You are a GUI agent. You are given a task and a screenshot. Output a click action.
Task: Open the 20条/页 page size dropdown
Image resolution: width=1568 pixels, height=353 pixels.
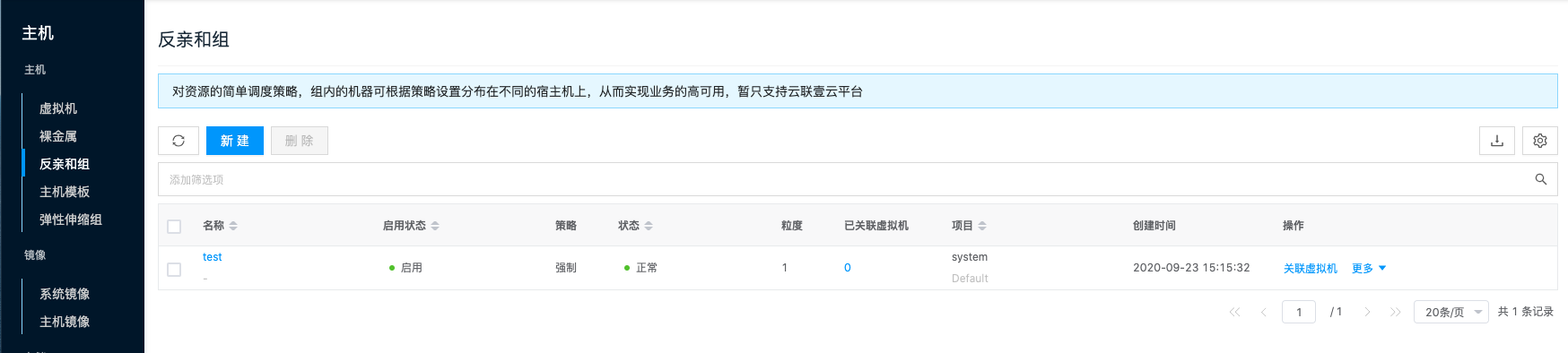(x=1451, y=312)
